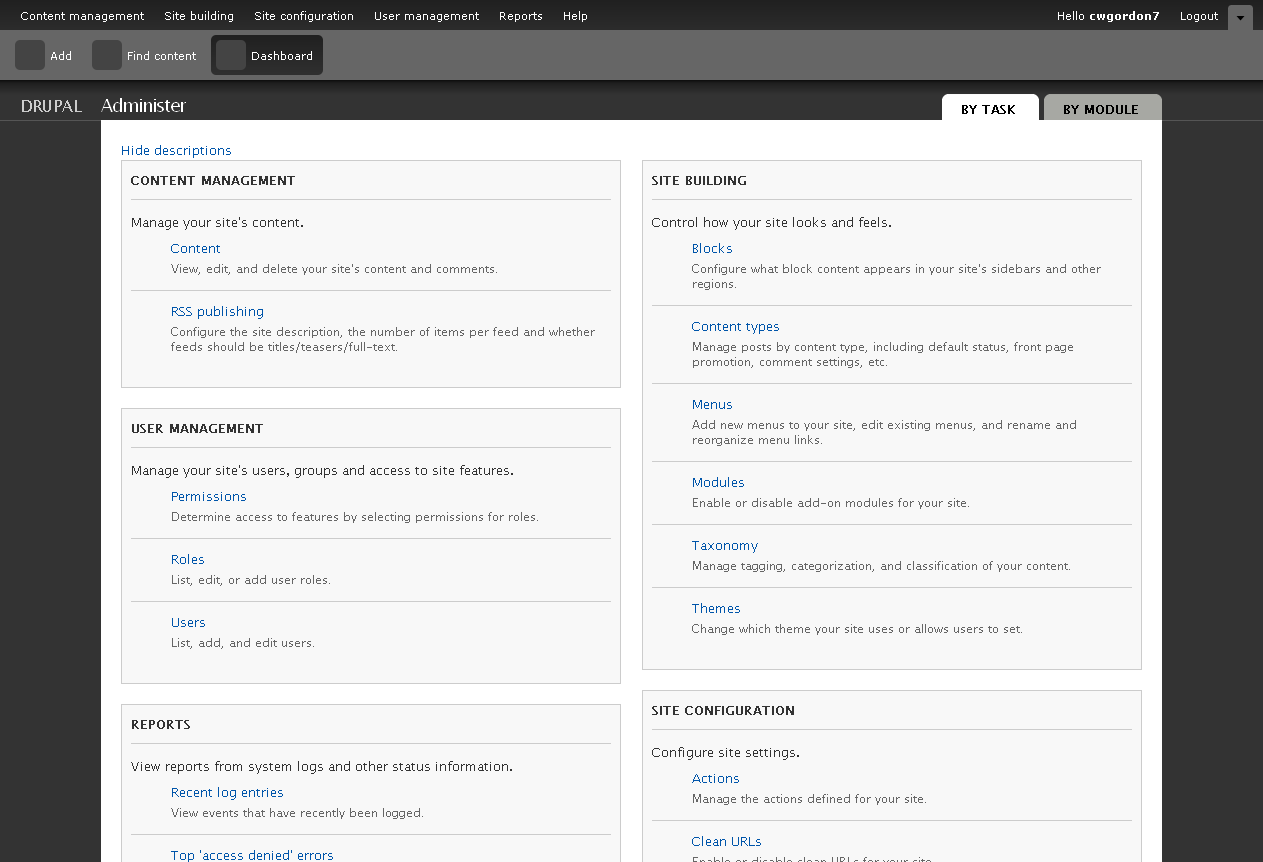Click 'Enable or disable add-on modules' description
Viewport: 1263px width, 862px height.
tap(830, 503)
